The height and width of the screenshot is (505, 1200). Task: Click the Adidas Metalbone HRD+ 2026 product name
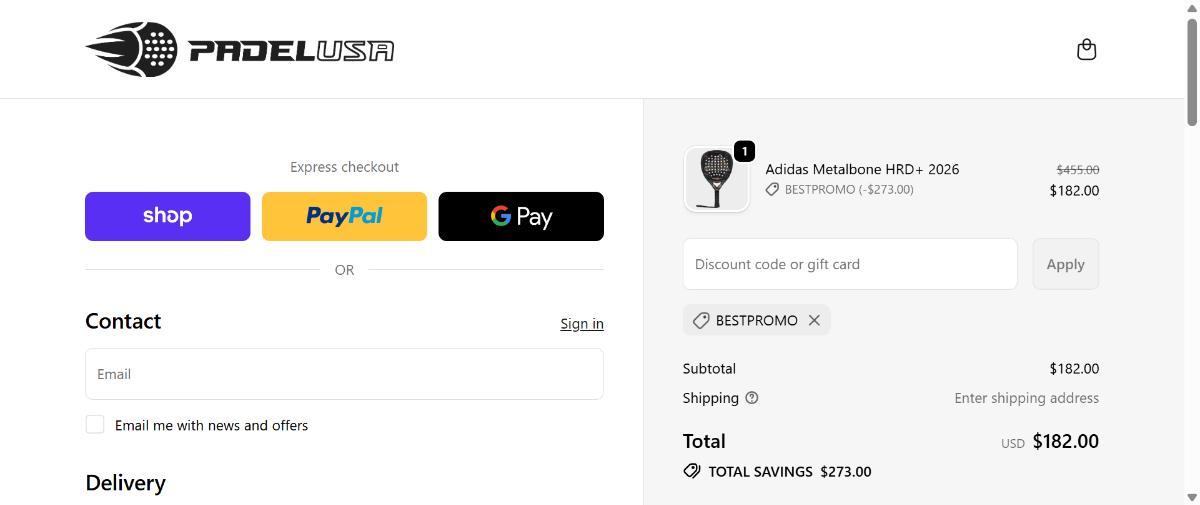862,169
